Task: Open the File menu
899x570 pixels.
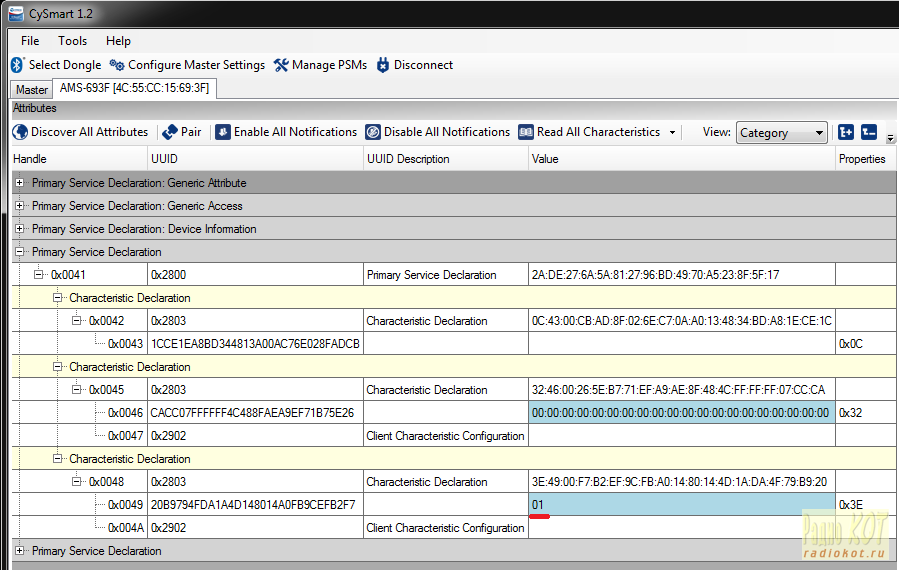Action: 30,41
